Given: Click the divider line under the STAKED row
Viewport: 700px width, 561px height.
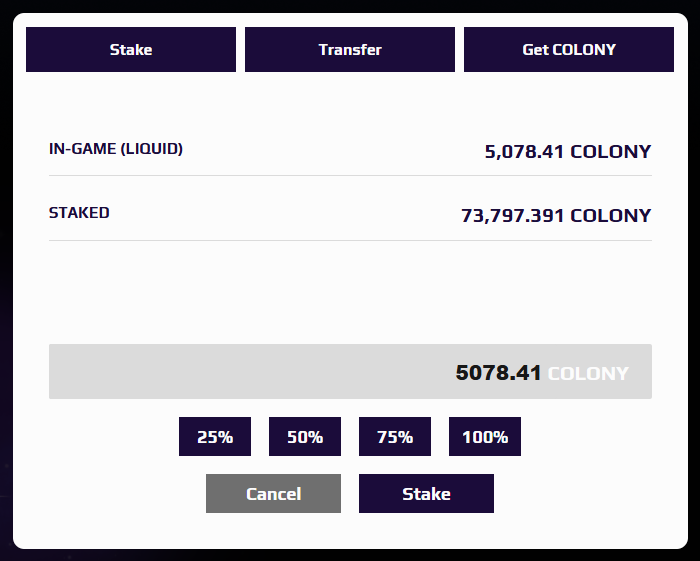Looking at the screenshot, I should pos(350,241).
